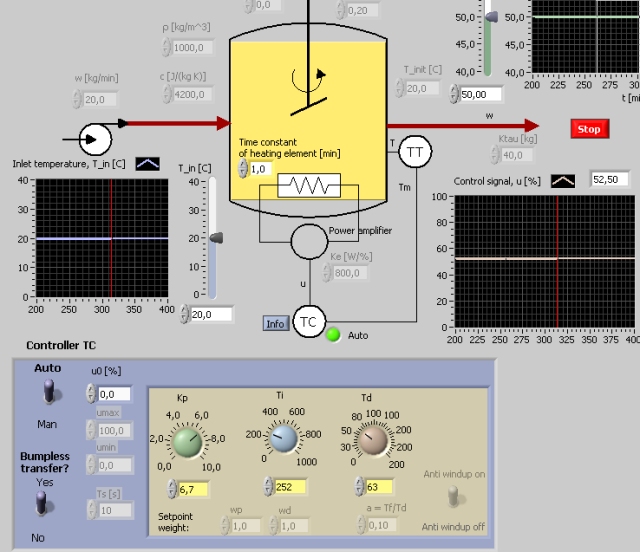
Task: Click the Ktau [kg] field showing 40,0
Action: [x=517, y=155]
